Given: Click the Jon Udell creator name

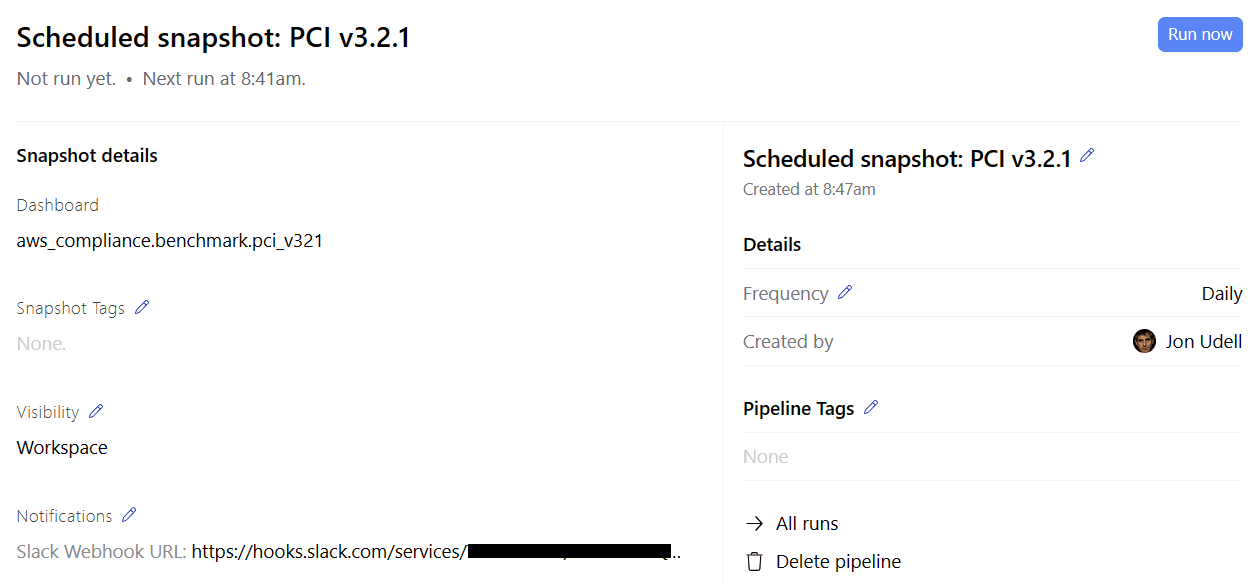Looking at the screenshot, I should (1203, 341).
